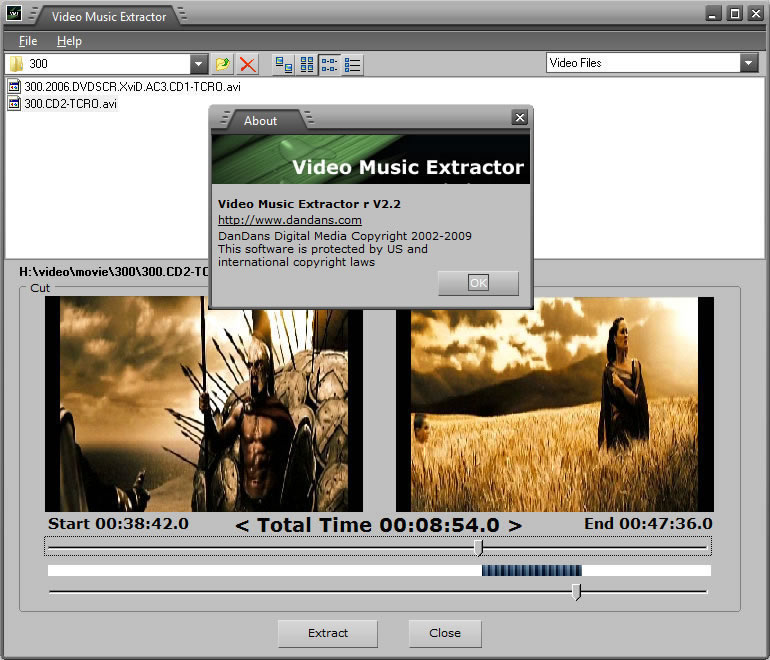Click the 300.CD2-TCRO.avi file icon

[14, 103]
